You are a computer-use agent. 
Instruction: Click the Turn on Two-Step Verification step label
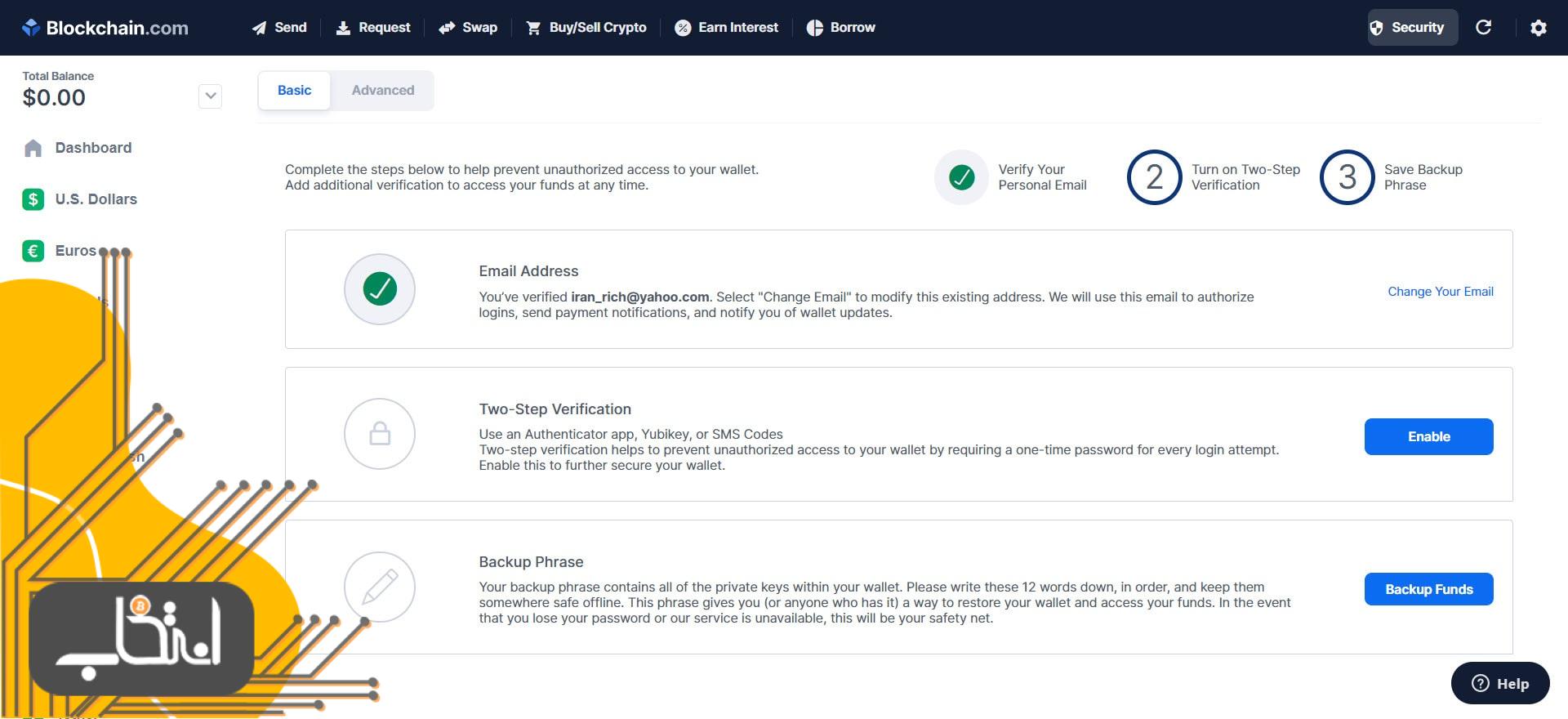pyautogui.click(x=1245, y=177)
